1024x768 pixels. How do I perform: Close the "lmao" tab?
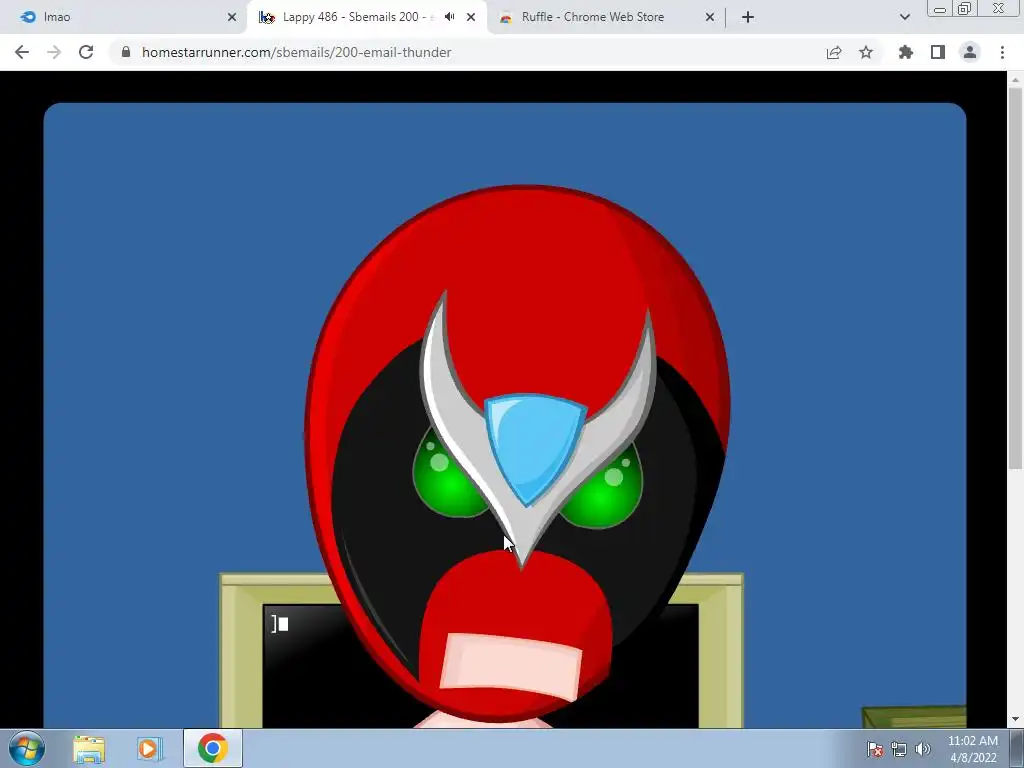click(x=232, y=17)
